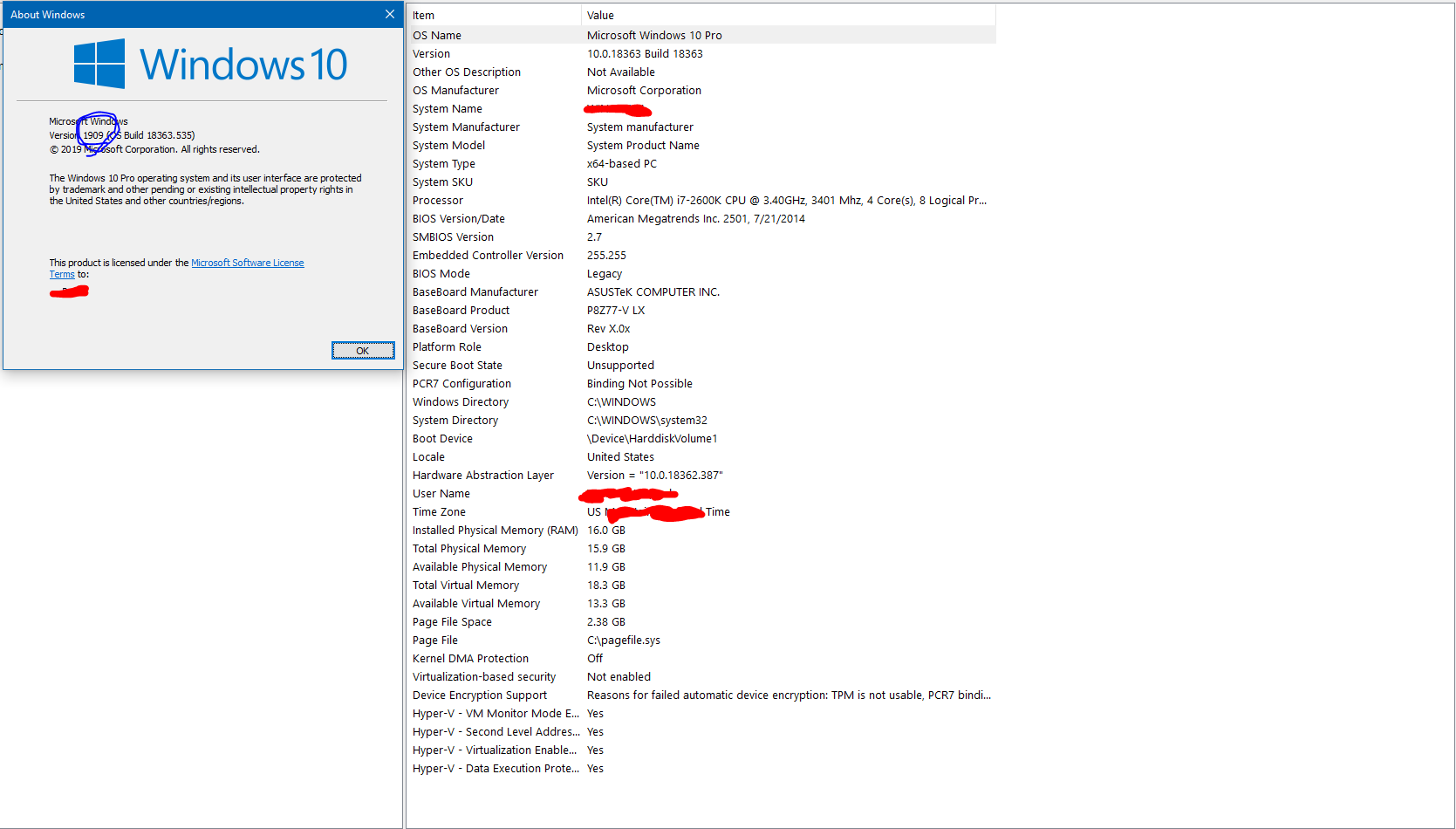This screenshot has width=1456, height=829.
Task: Select the System Name row
Action: tap(701, 108)
